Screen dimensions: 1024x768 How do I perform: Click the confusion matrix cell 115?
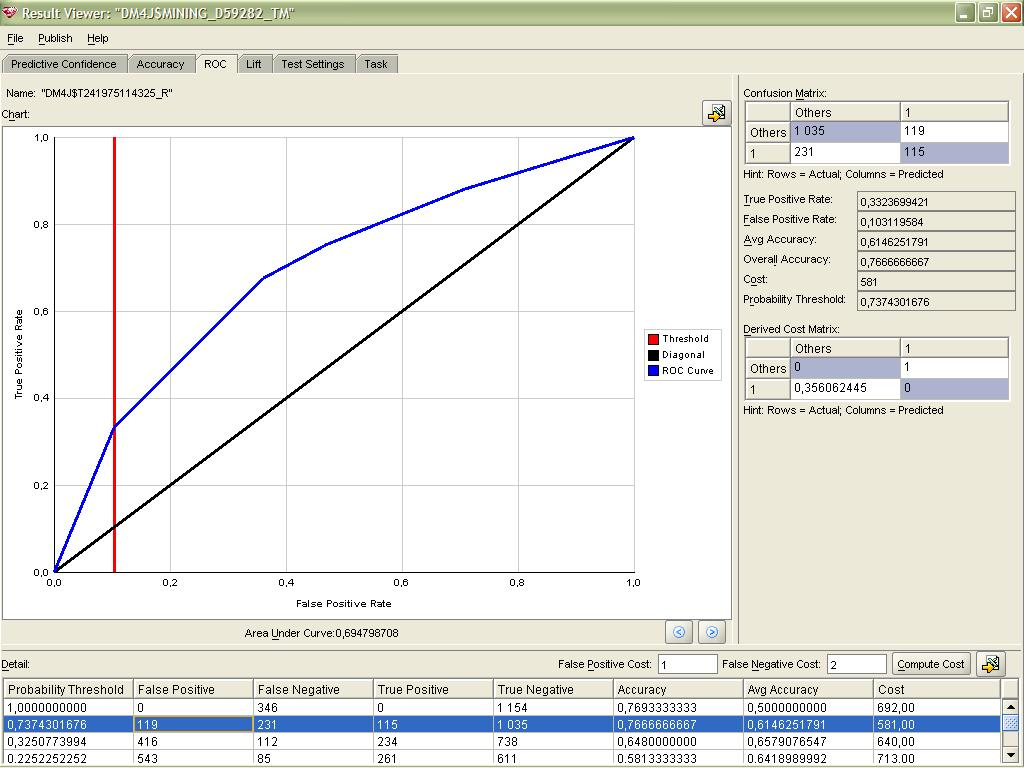coord(954,152)
